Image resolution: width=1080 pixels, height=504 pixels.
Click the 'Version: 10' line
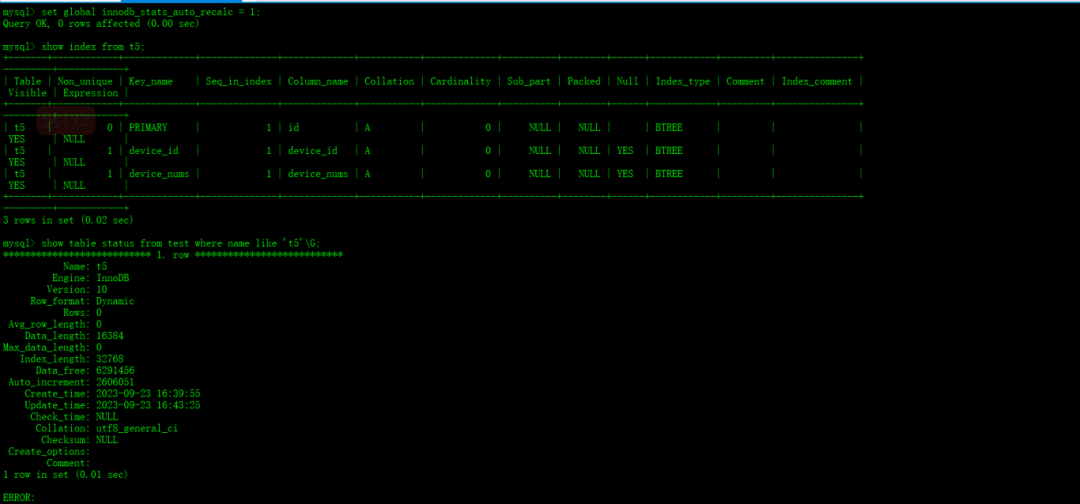tap(77, 290)
